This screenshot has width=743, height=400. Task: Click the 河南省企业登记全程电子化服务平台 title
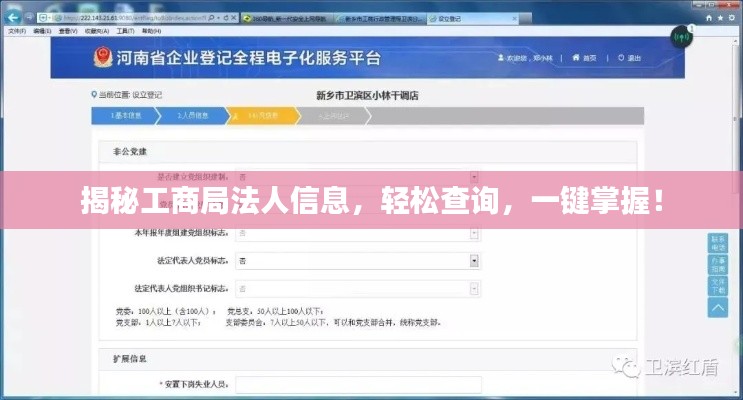[x=248, y=58]
